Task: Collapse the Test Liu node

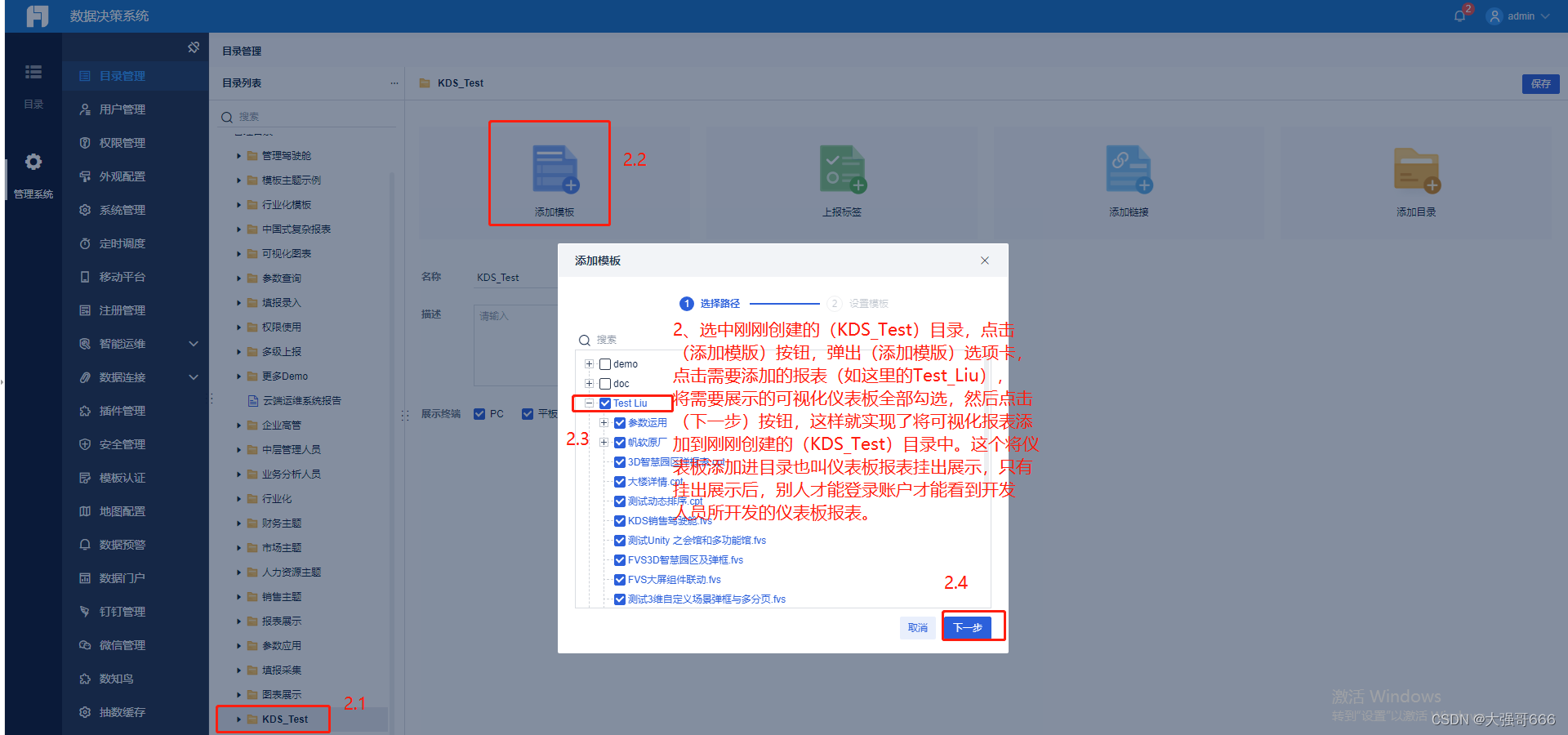Action: point(589,403)
